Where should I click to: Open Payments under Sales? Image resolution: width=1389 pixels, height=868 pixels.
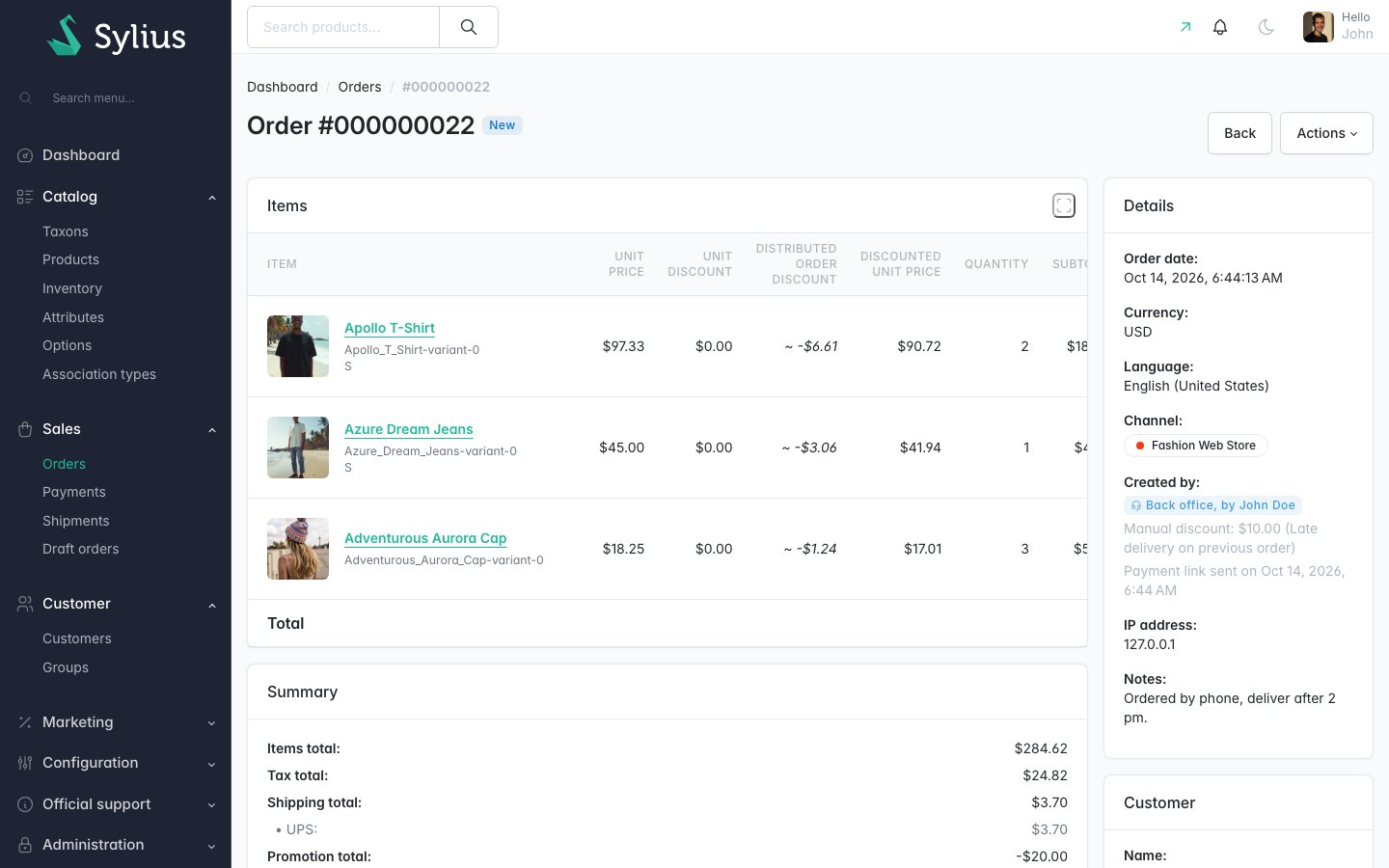coord(74,492)
